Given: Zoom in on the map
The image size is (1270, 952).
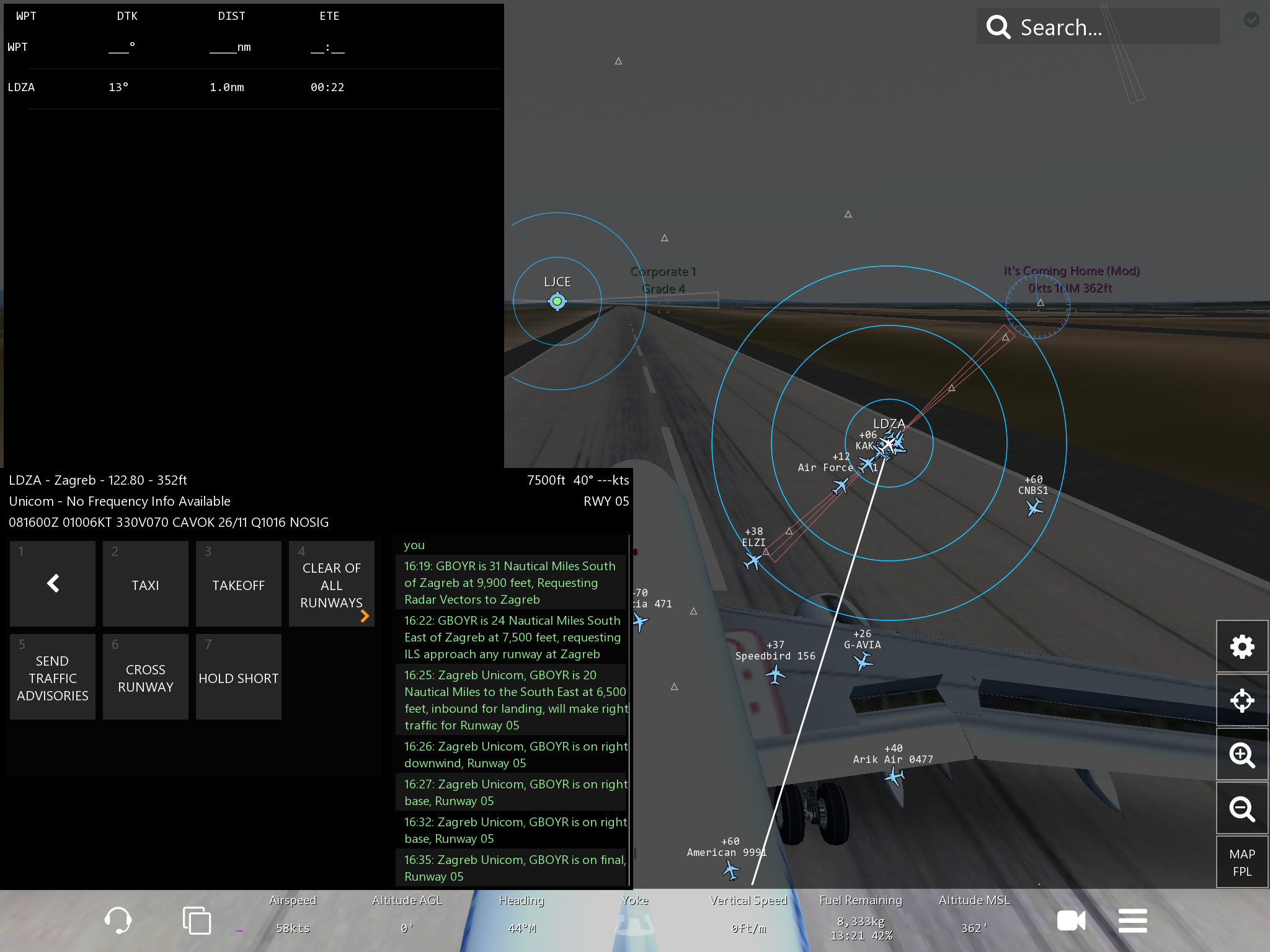Looking at the screenshot, I should click(x=1241, y=755).
